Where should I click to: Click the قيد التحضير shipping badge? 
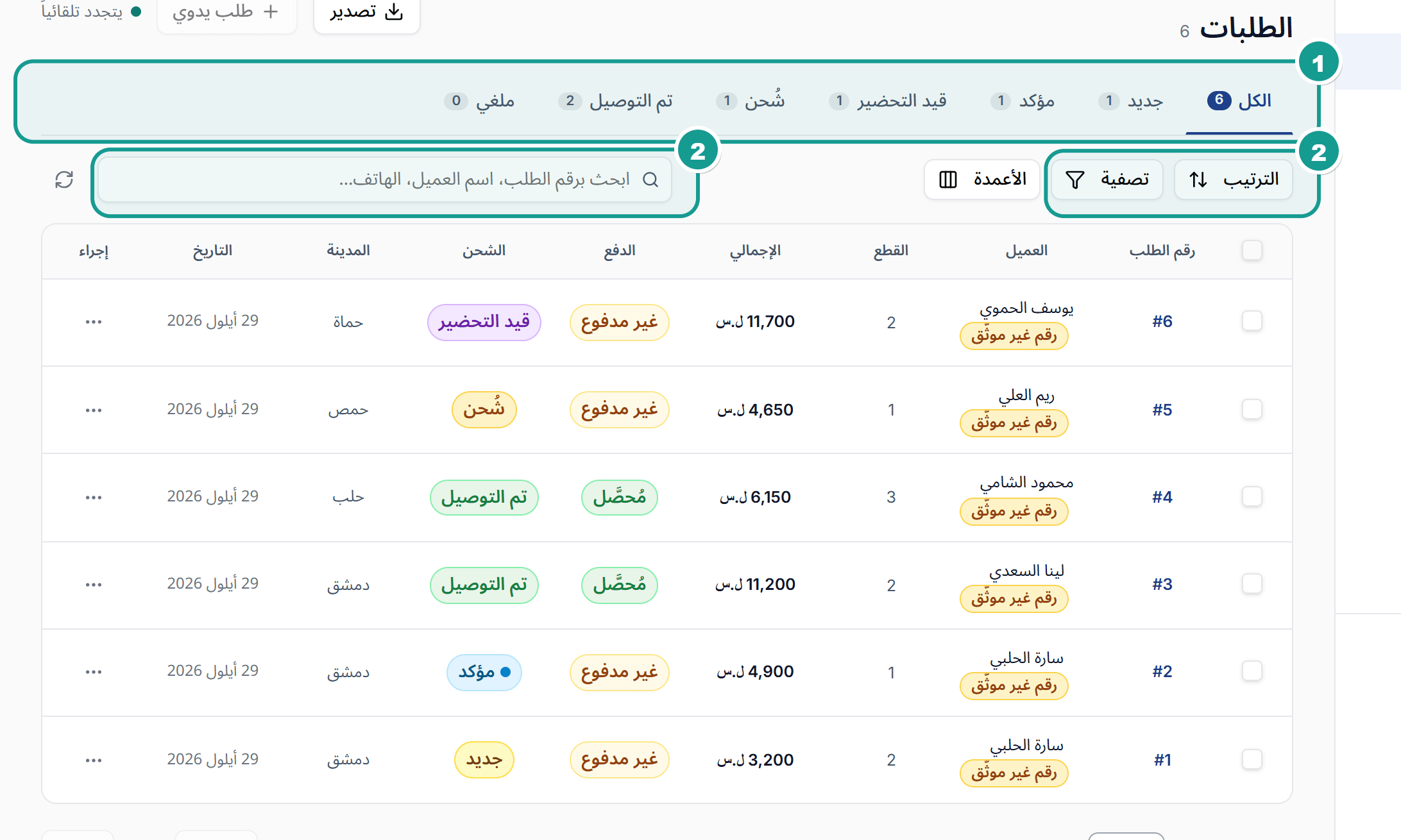pos(484,322)
